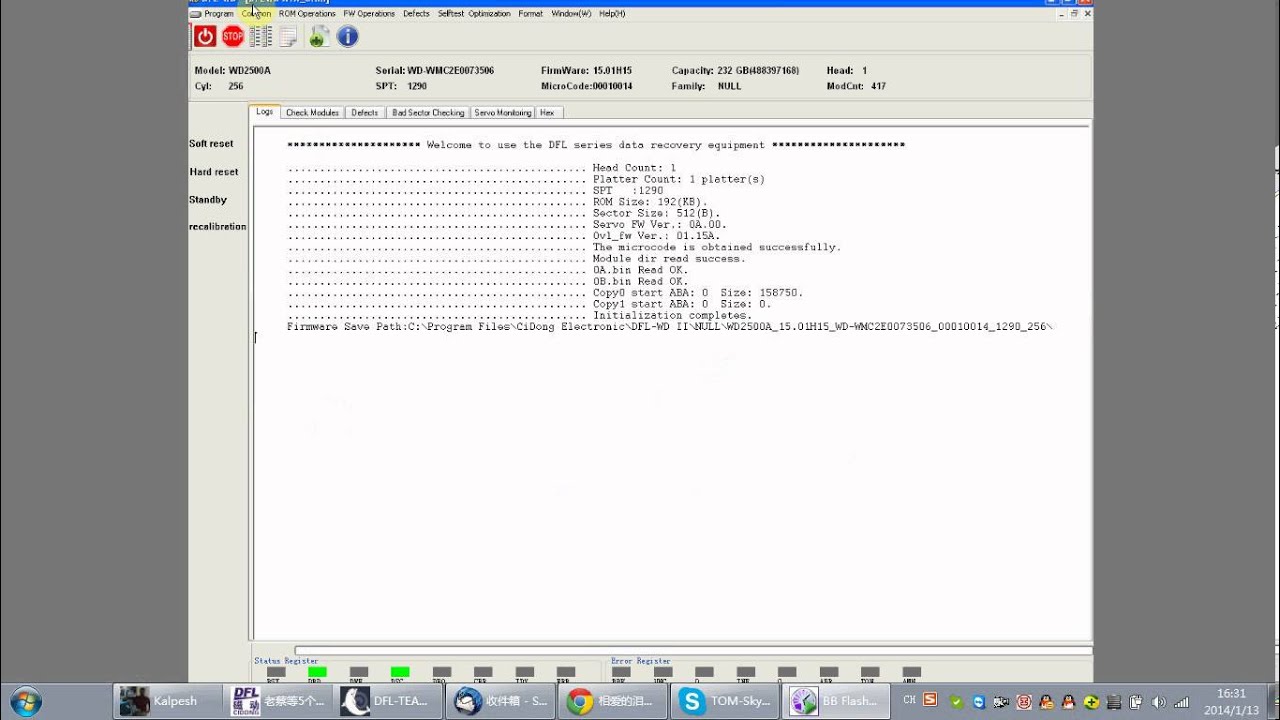Click the network signal bars tray icon

coord(1182,702)
